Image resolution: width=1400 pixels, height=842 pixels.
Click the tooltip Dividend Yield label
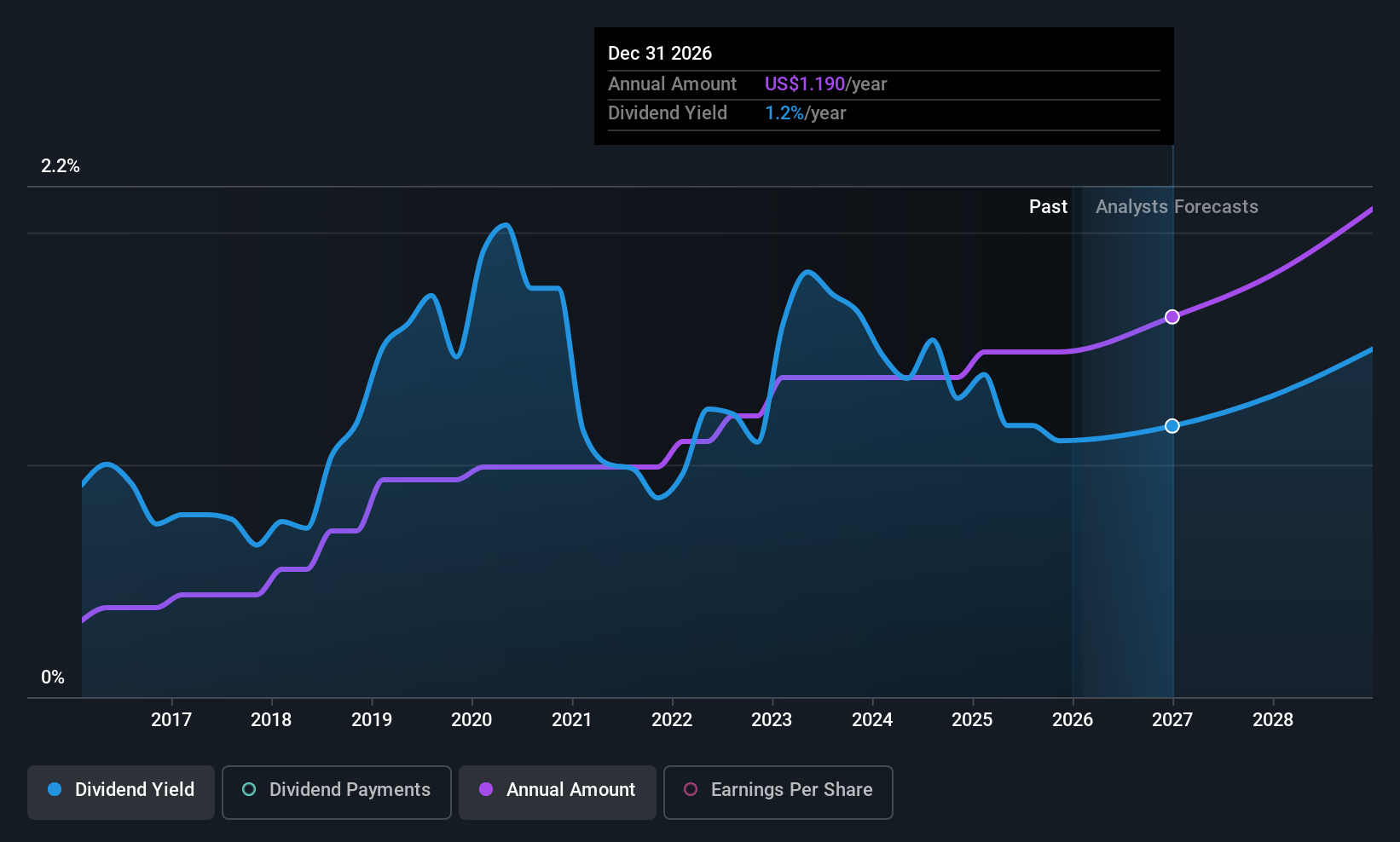pyautogui.click(x=668, y=112)
